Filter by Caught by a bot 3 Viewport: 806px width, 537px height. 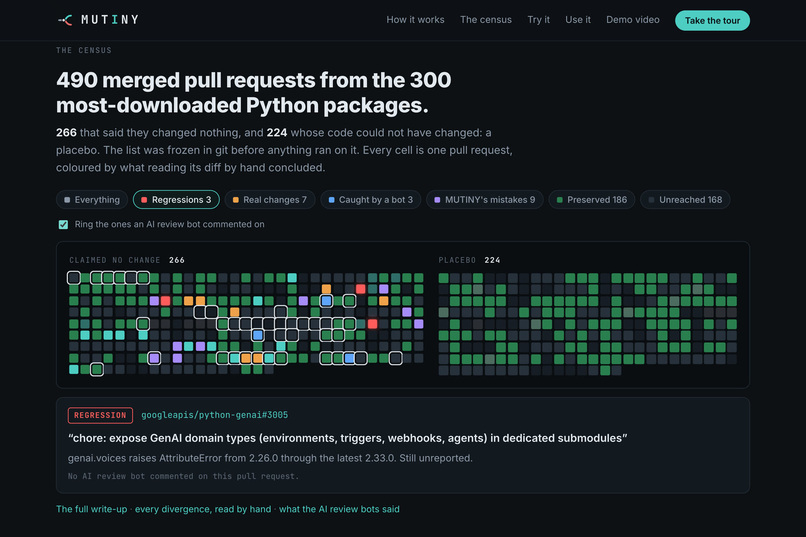(371, 200)
